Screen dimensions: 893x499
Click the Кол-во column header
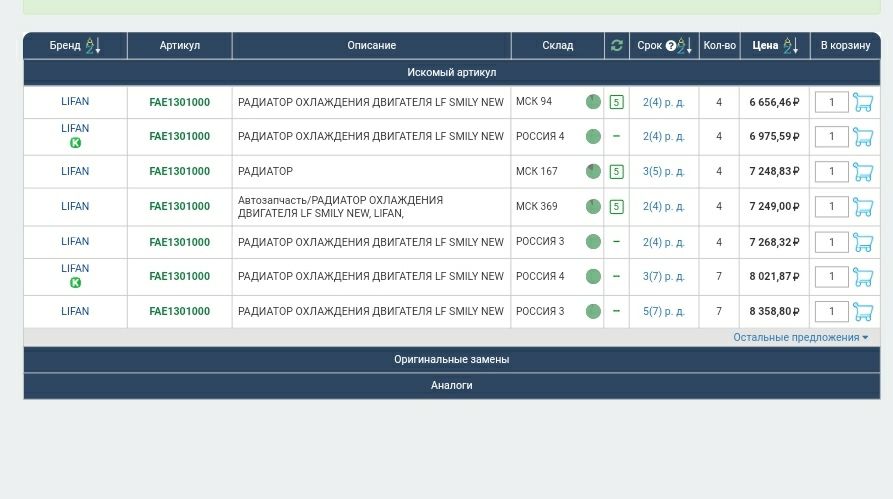(719, 46)
